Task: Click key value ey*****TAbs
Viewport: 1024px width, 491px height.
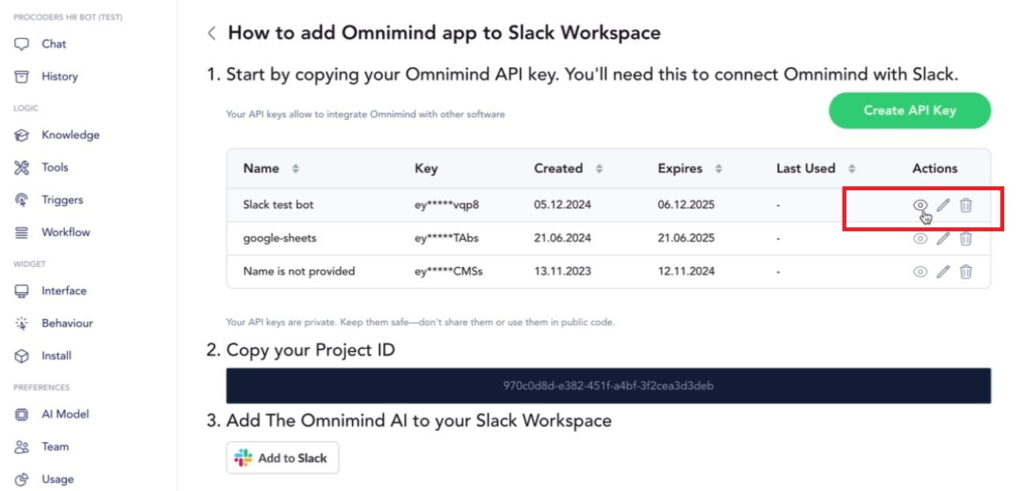Action: (447, 238)
